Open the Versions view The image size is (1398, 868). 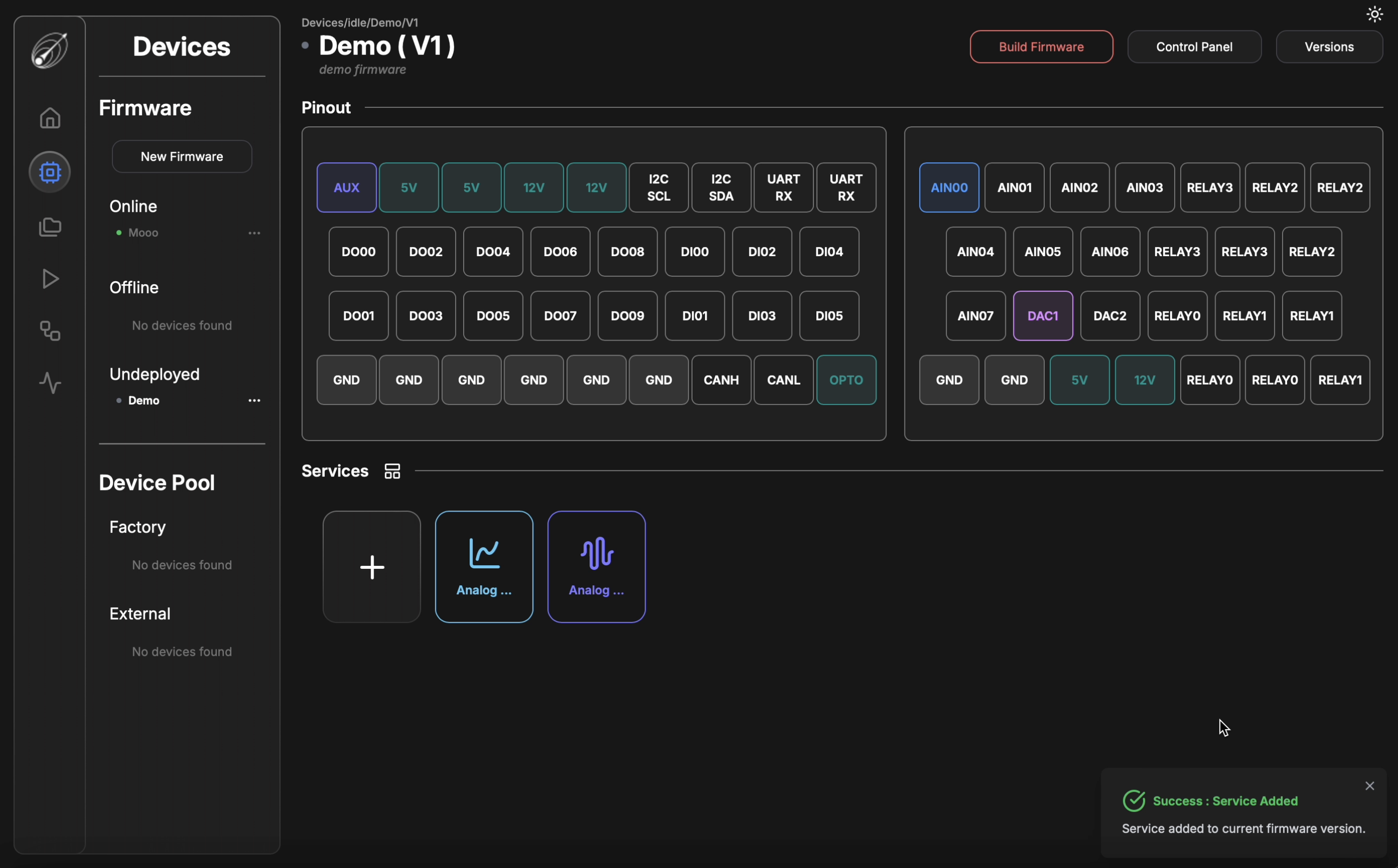pyautogui.click(x=1329, y=47)
